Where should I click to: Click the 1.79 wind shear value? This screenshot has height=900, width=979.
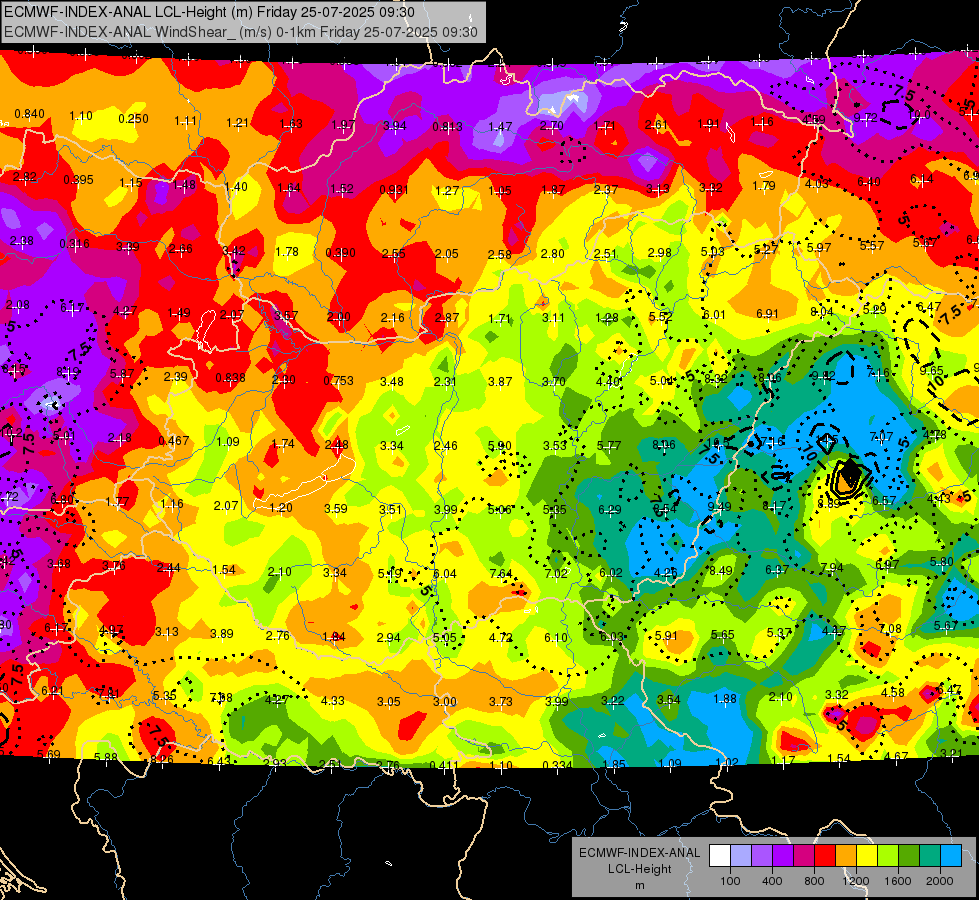click(x=764, y=185)
